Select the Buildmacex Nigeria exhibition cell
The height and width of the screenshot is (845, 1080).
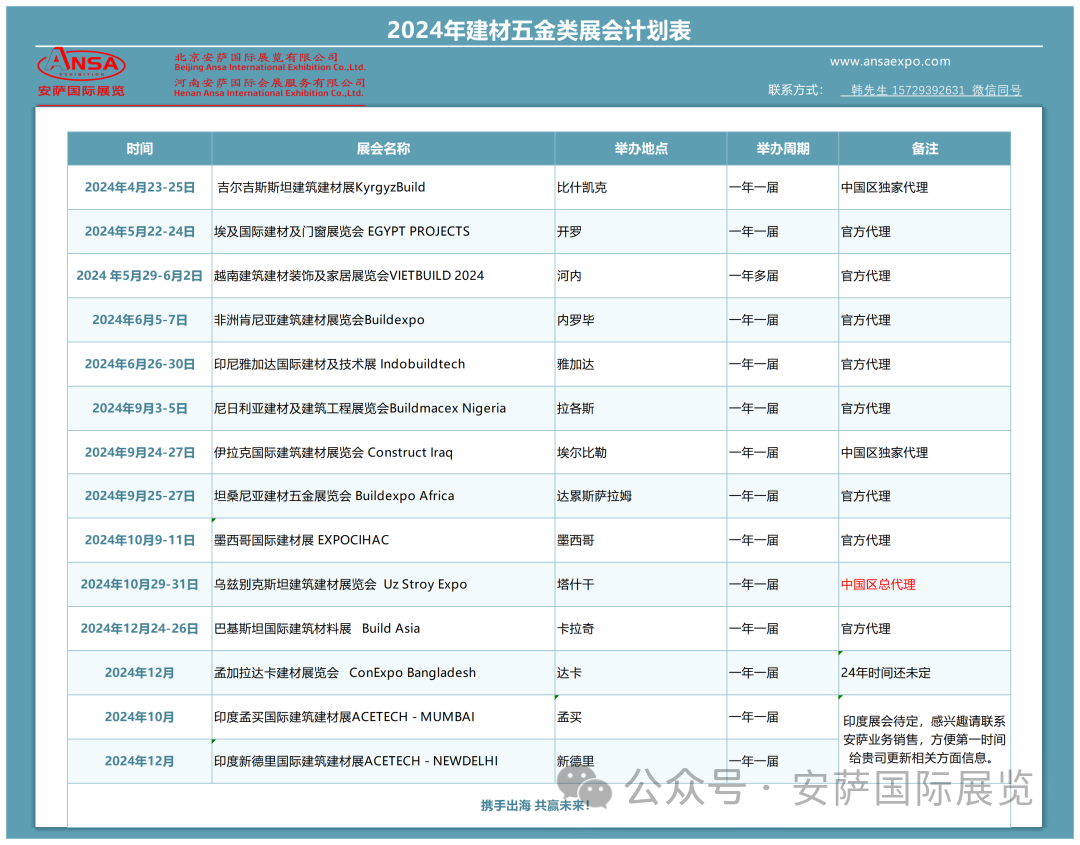click(x=383, y=408)
